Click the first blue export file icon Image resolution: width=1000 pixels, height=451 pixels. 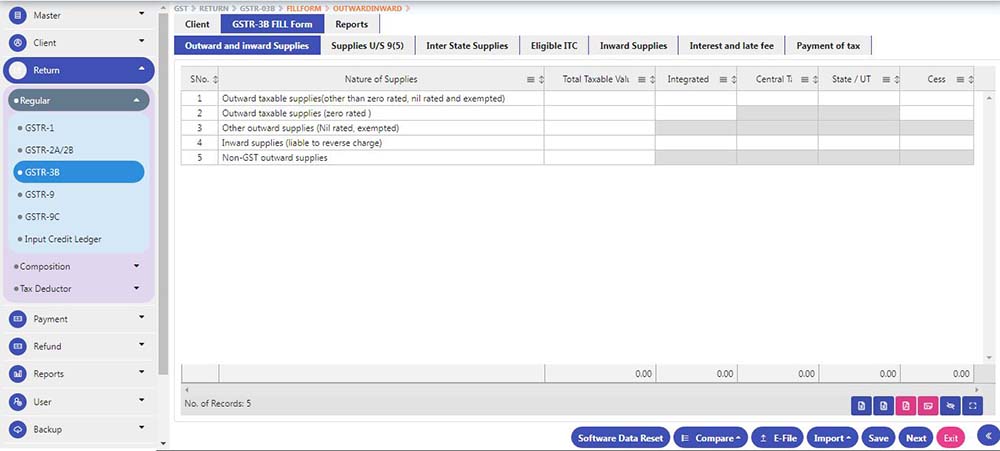pos(860,405)
